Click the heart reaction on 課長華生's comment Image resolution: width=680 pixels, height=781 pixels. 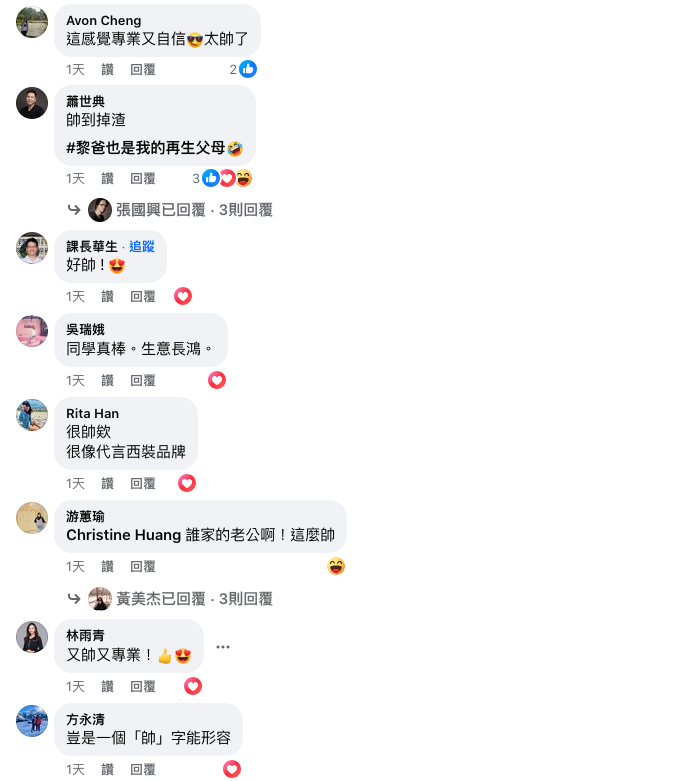coord(183,296)
